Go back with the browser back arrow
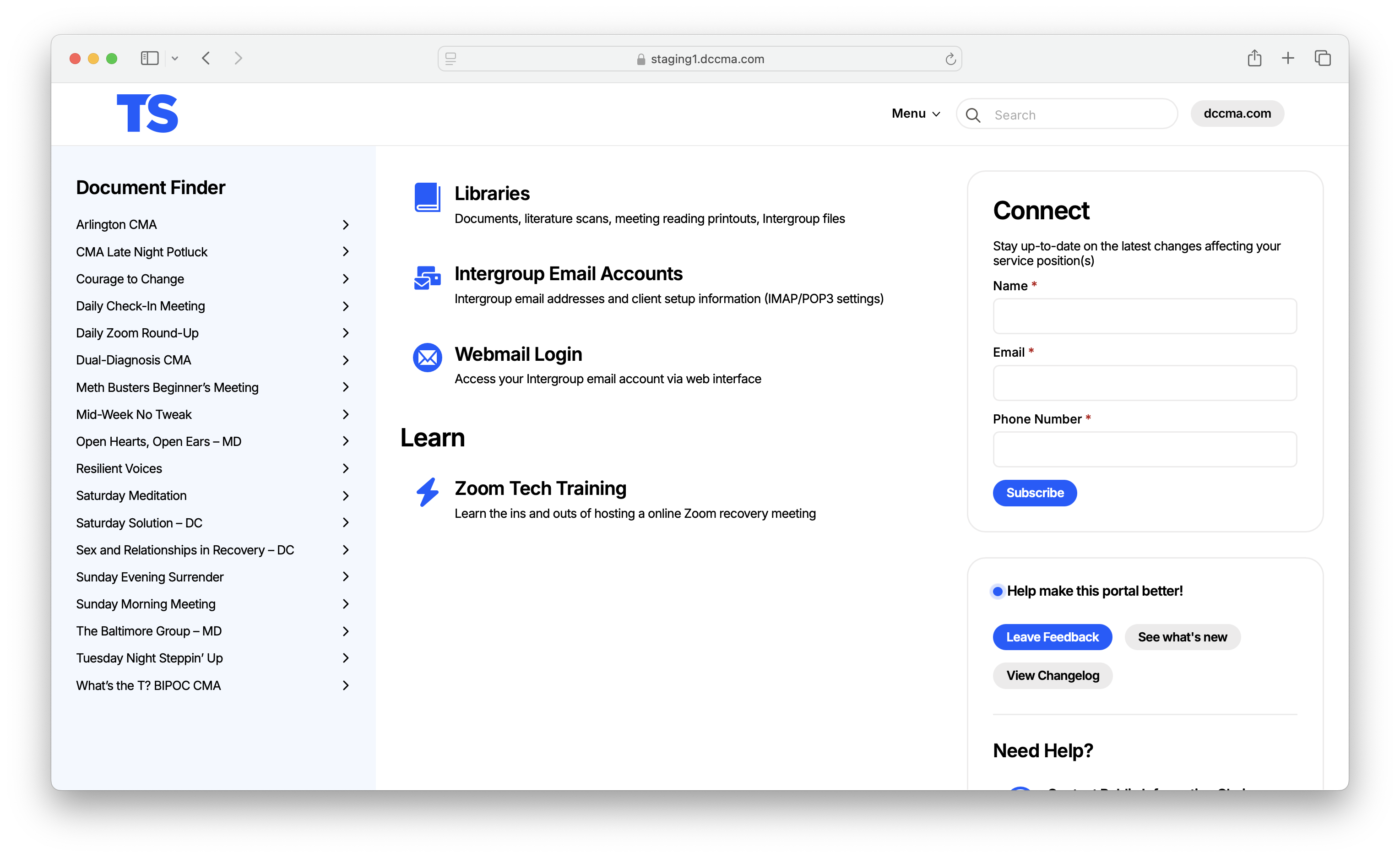Screen dimensions: 1400x858 coord(206,58)
